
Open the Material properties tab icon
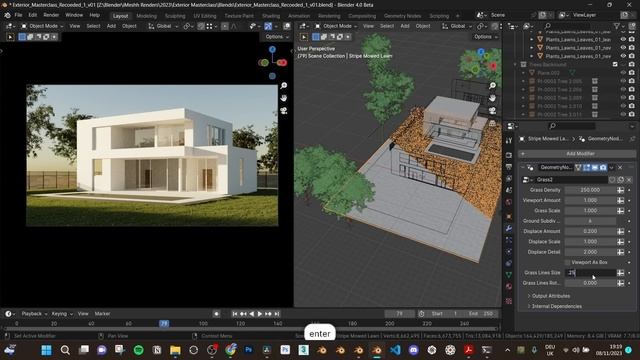pos(509,287)
